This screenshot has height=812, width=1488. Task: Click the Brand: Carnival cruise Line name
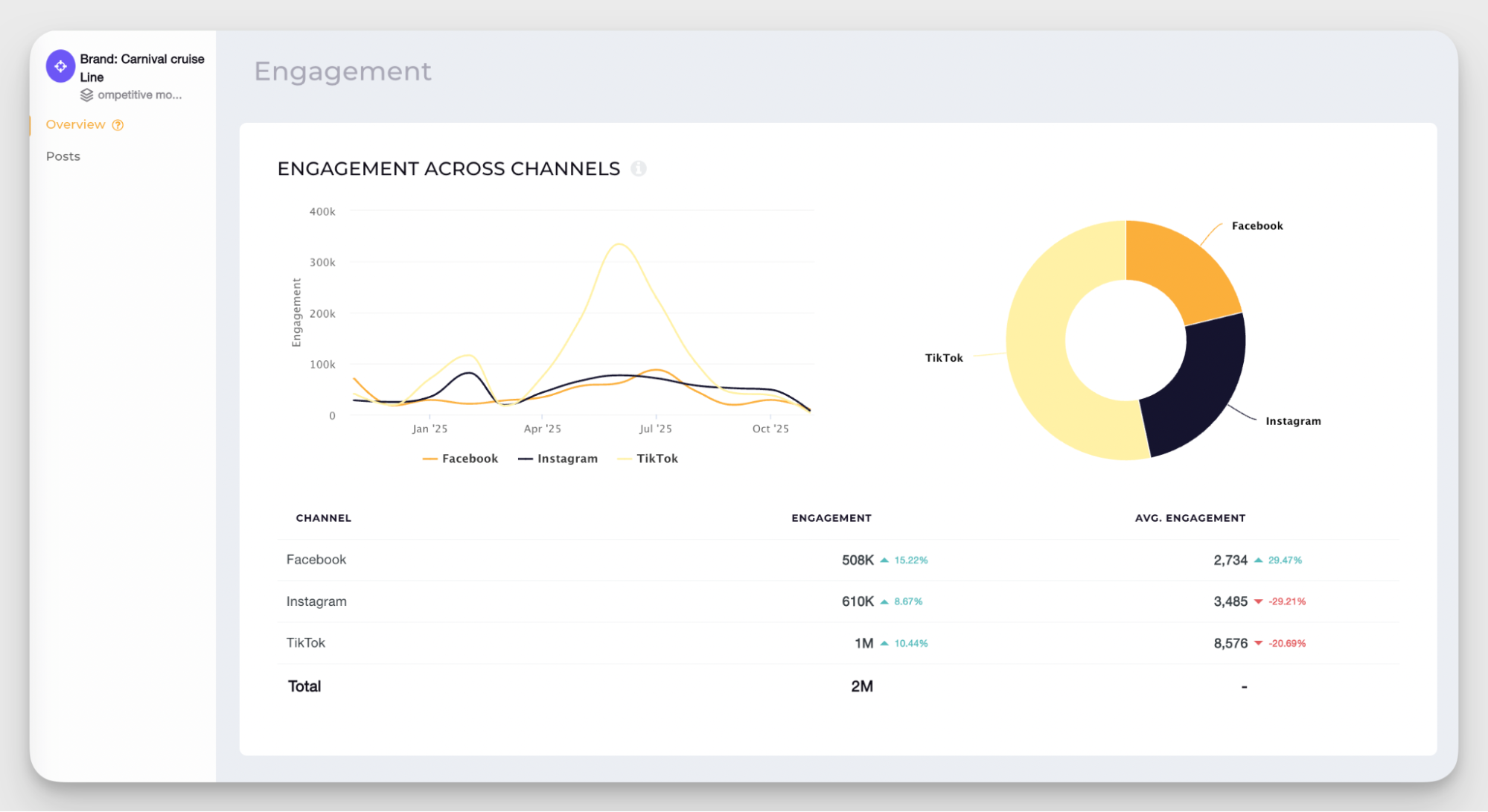[x=141, y=68]
